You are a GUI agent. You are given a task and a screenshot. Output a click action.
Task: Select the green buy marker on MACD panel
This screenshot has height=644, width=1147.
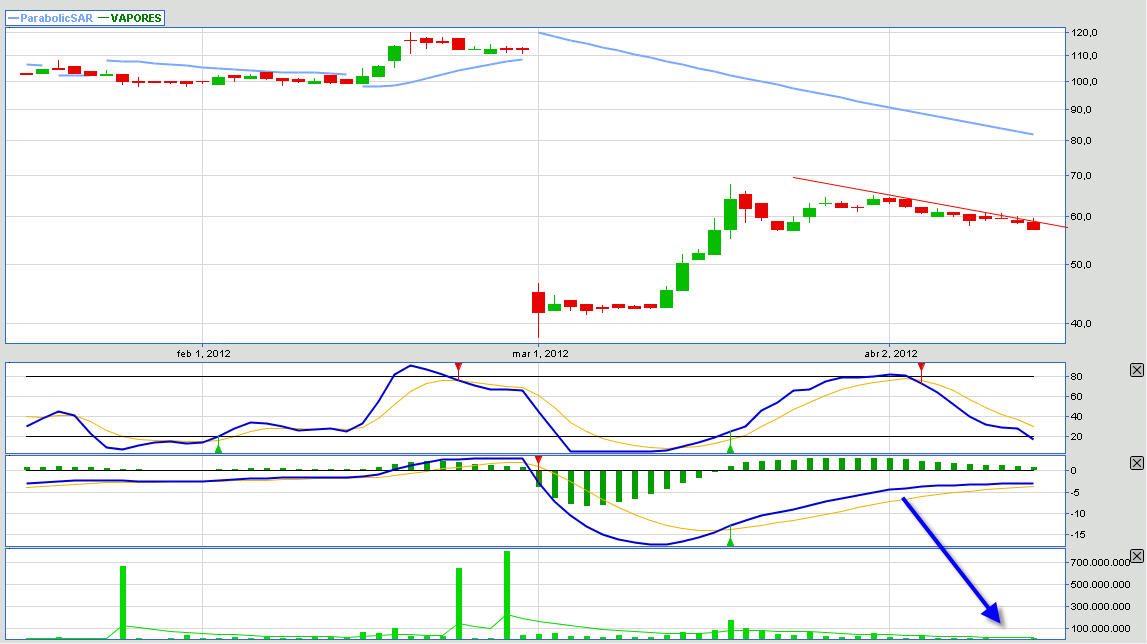coord(730,539)
